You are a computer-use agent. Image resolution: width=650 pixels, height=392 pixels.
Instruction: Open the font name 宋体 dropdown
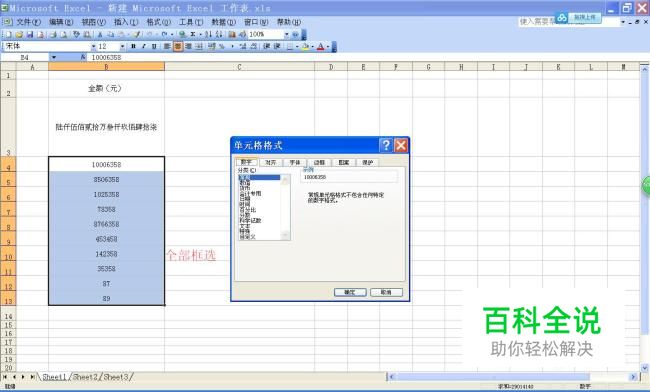click(94, 46)
